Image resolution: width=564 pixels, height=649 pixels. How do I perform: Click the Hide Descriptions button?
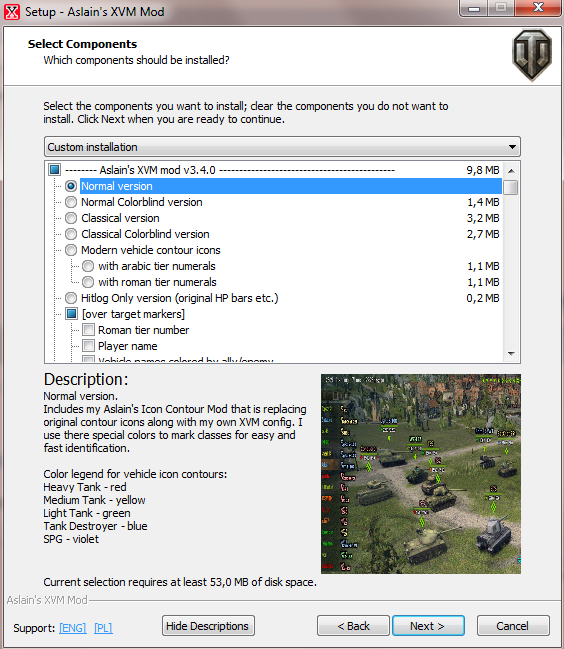208,626
